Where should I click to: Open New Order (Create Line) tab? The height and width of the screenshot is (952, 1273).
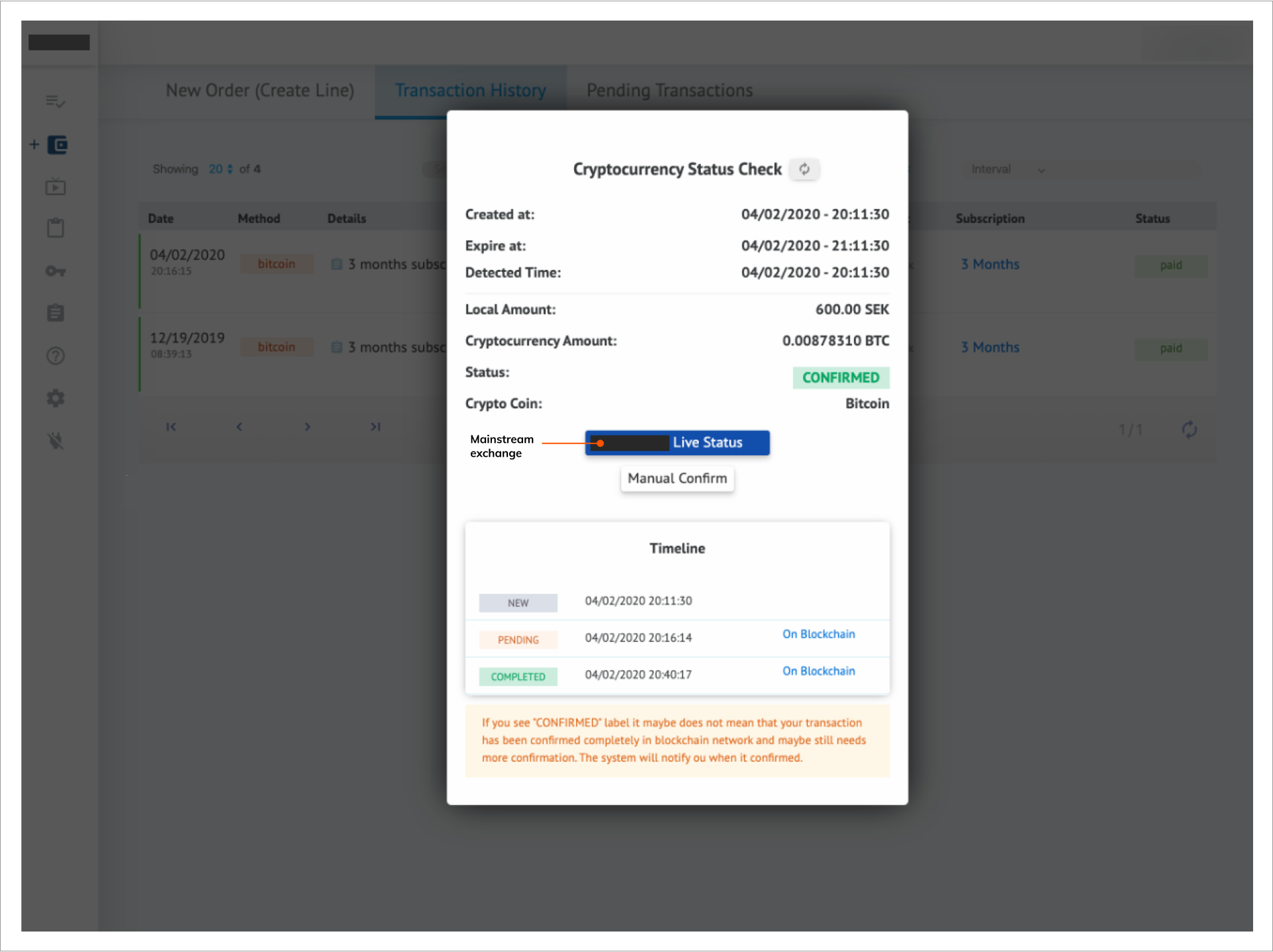coord(260,90)
